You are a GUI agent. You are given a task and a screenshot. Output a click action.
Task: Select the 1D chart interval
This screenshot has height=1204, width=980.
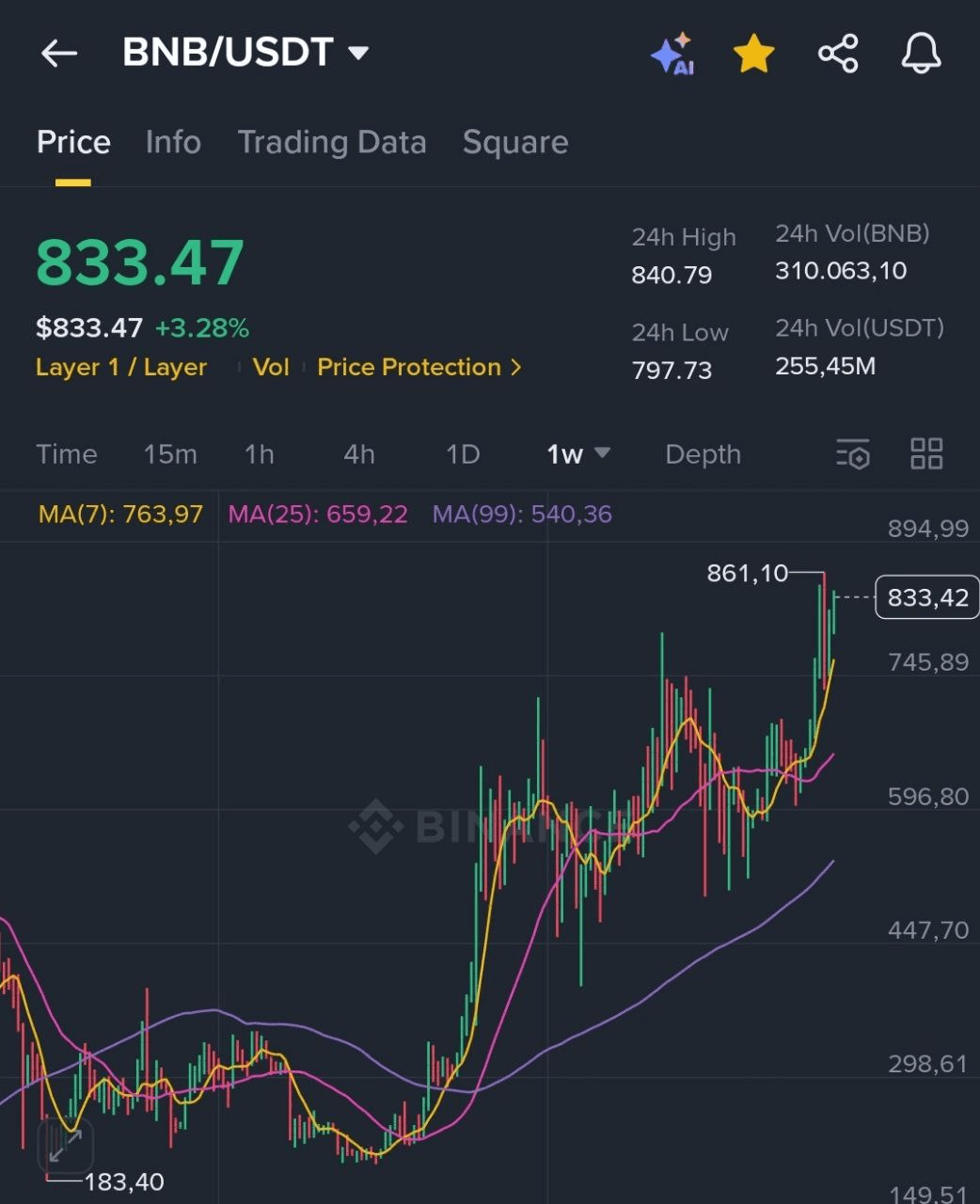[463, 454]
